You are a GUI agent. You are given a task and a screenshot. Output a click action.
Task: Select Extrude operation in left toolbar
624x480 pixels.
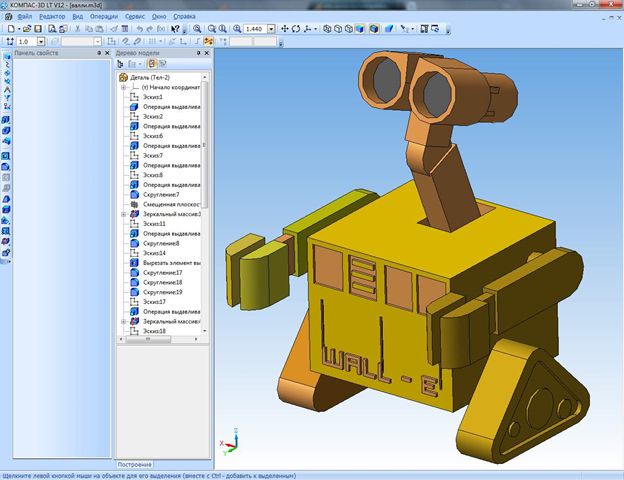[6, 120]
